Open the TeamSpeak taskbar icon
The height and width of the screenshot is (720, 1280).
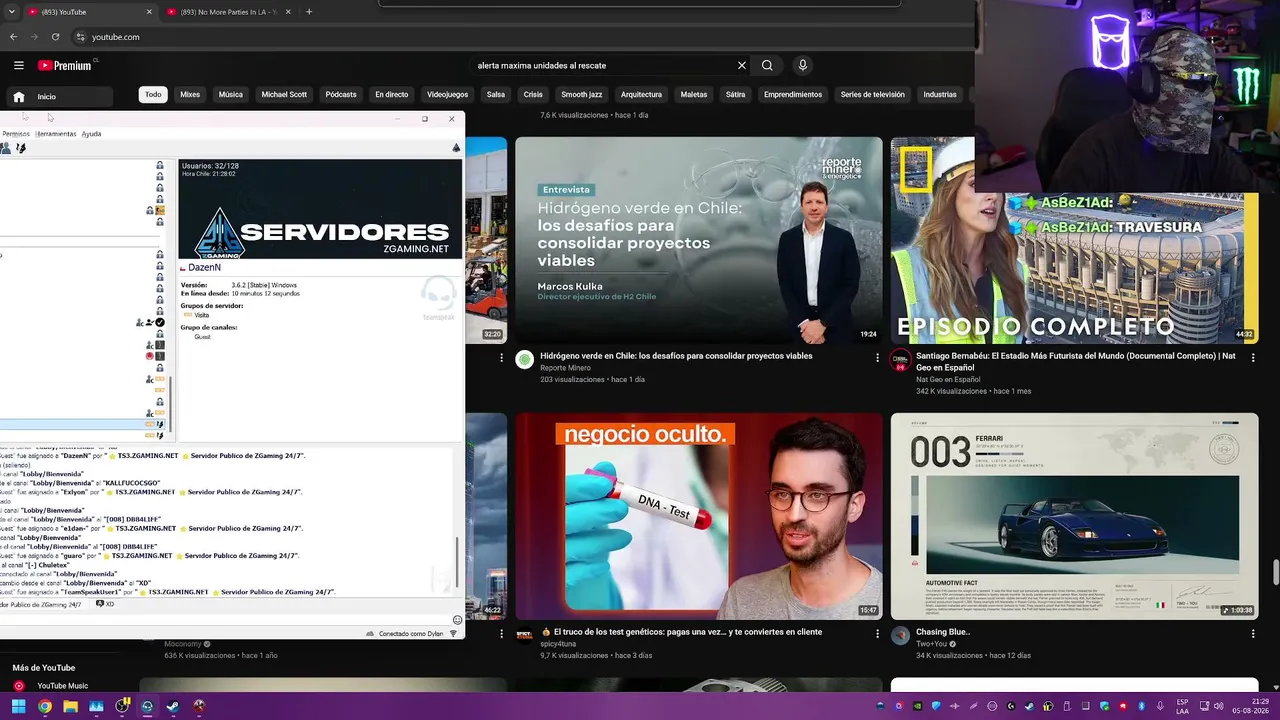click(x=147, y=706)
